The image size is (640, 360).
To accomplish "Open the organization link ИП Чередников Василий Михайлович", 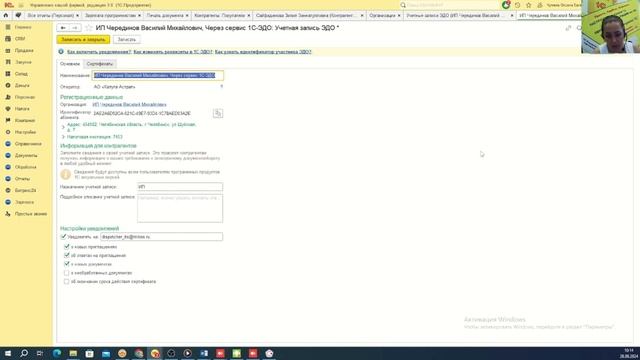I will tap(129, 104).
